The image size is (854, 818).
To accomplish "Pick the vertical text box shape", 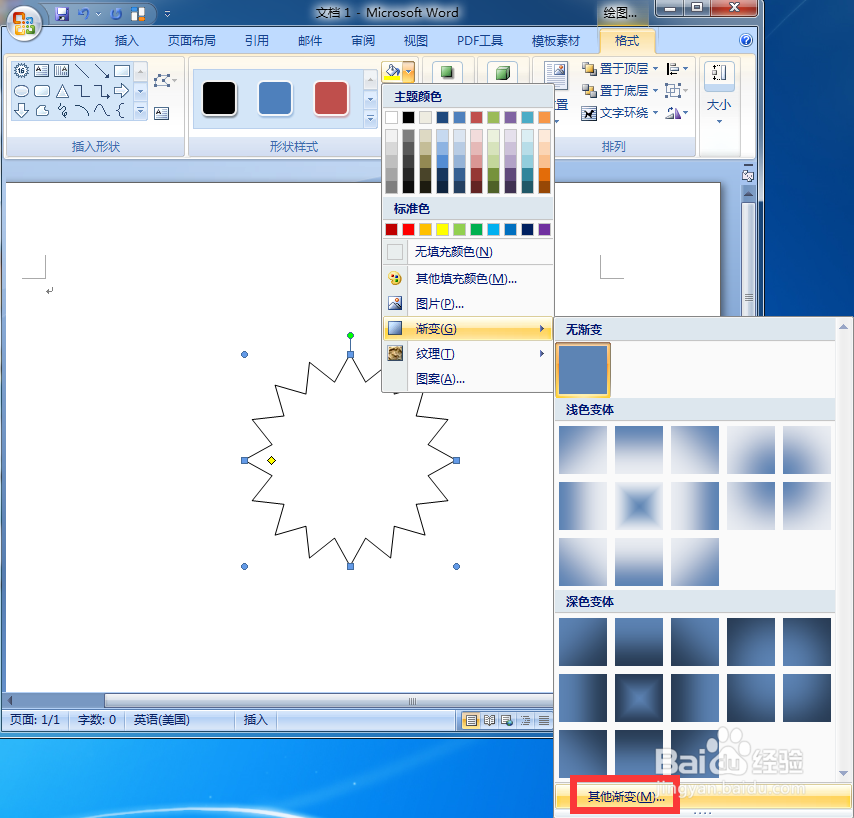I will tap(62, 70).
